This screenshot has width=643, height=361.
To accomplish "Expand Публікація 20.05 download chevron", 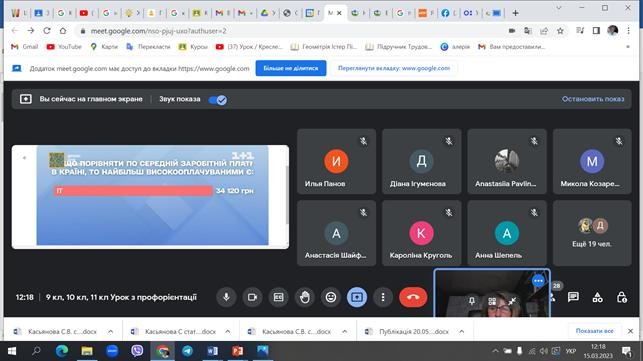I will click(462, 331).
